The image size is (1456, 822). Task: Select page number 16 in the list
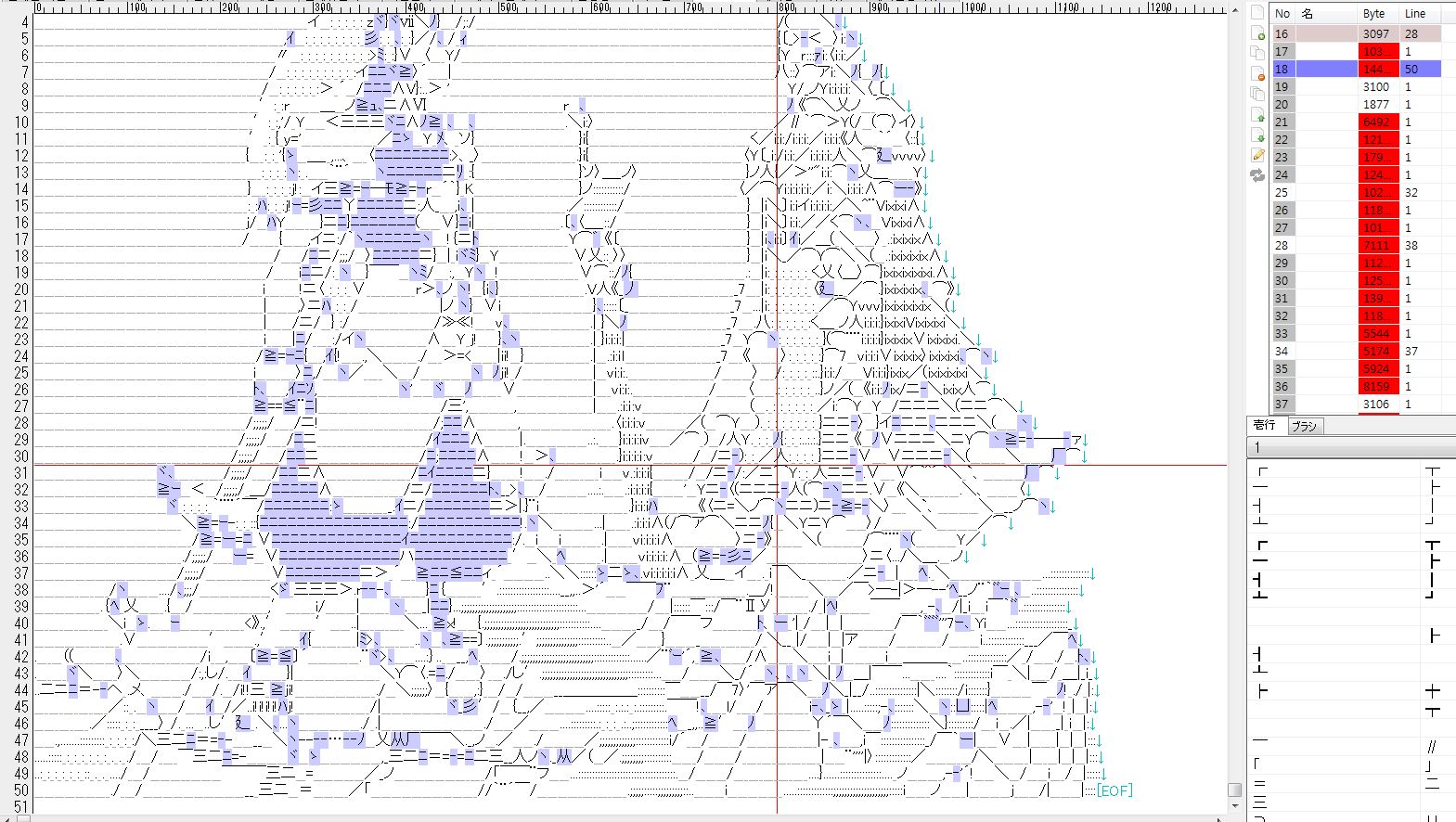tap(1282, 33)
